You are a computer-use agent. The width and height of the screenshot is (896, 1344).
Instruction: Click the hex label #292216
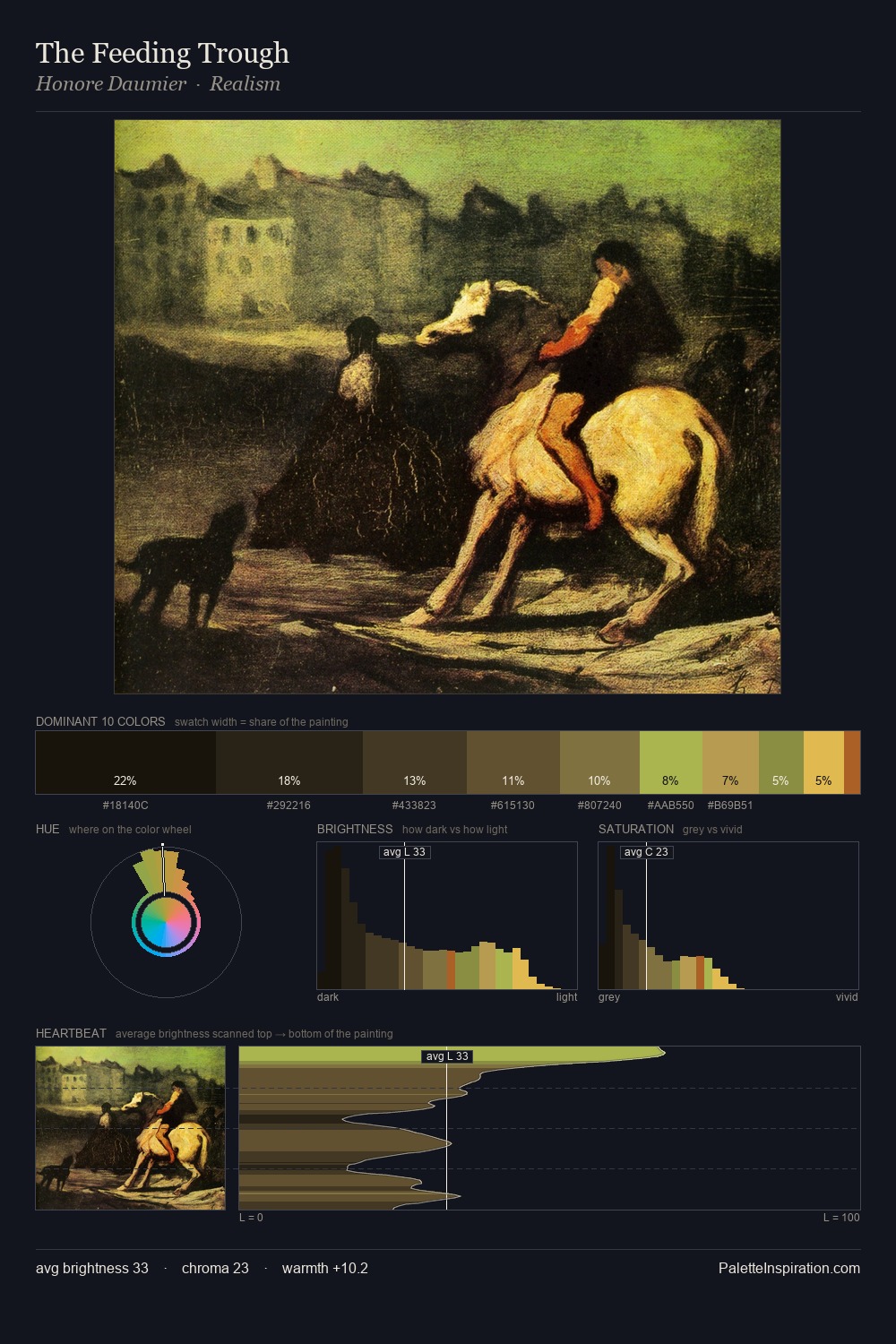[x=289, y=806]
